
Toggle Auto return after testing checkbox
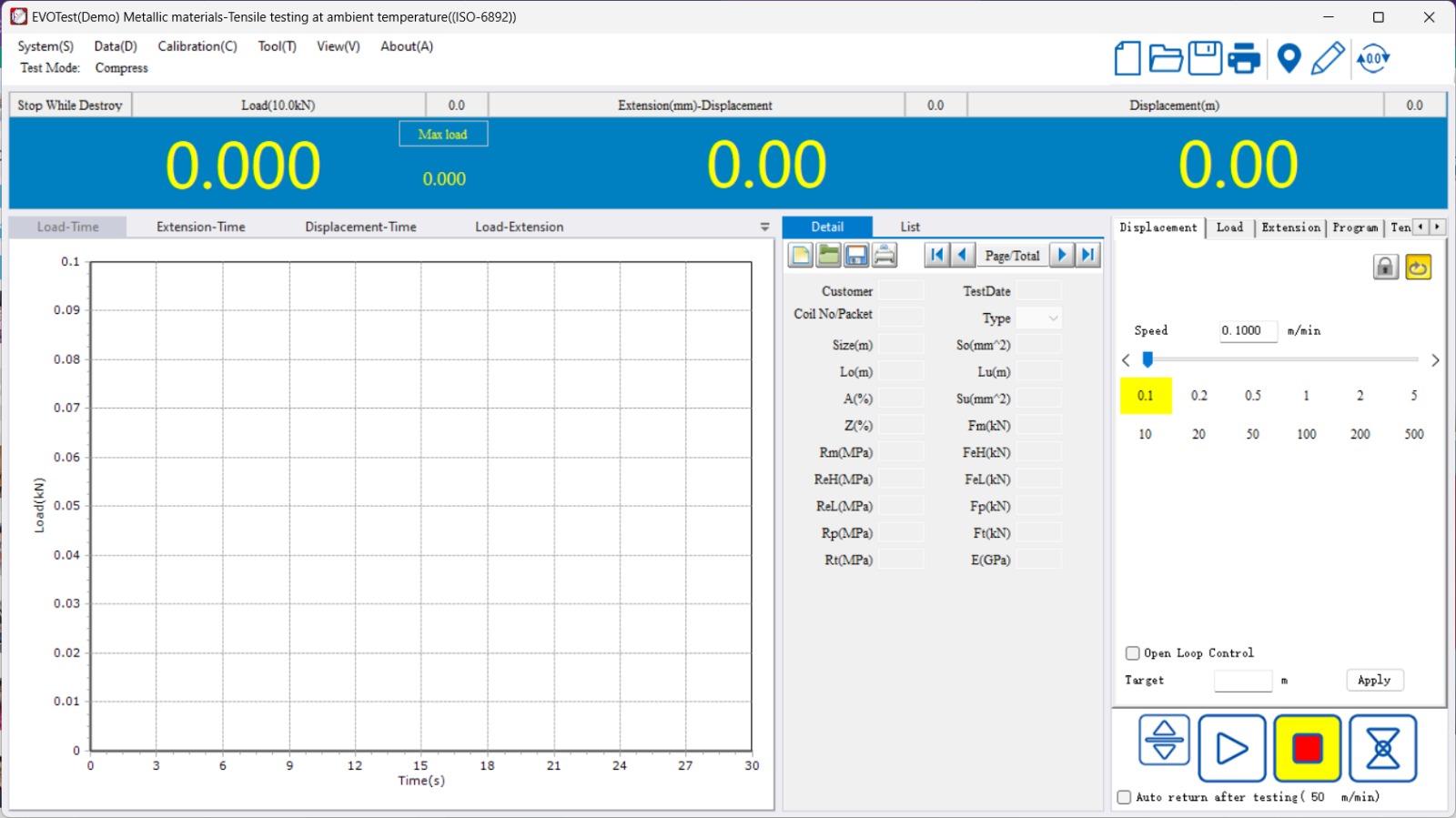(1125, 797)
